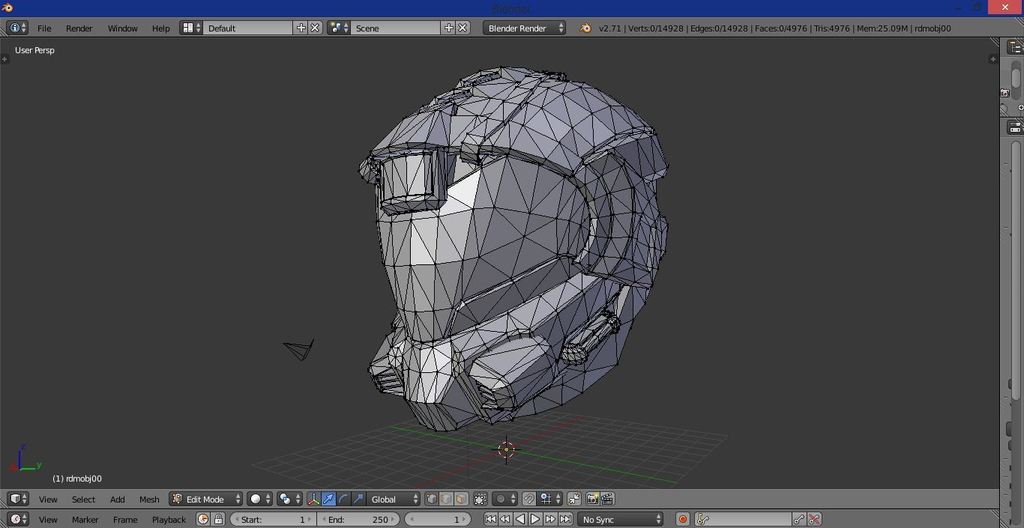Viewport: 1024px width, 528px height.
Task: Click the End frame field
Action: (358, 520)
